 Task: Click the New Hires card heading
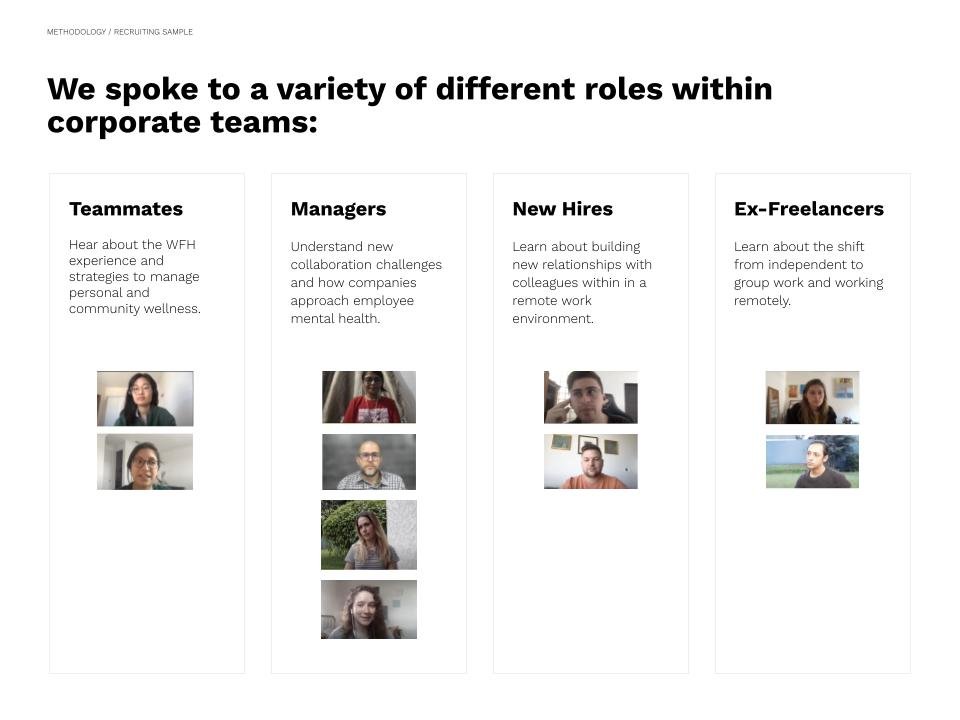563,209
